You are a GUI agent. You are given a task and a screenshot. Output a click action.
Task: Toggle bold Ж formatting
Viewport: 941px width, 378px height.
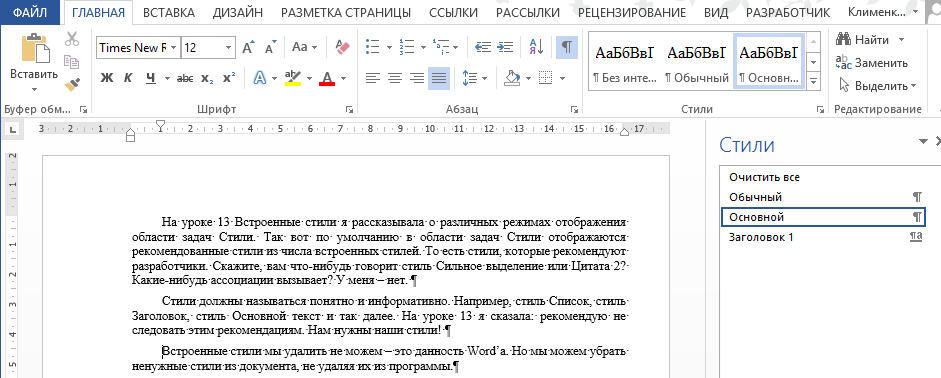107,78
